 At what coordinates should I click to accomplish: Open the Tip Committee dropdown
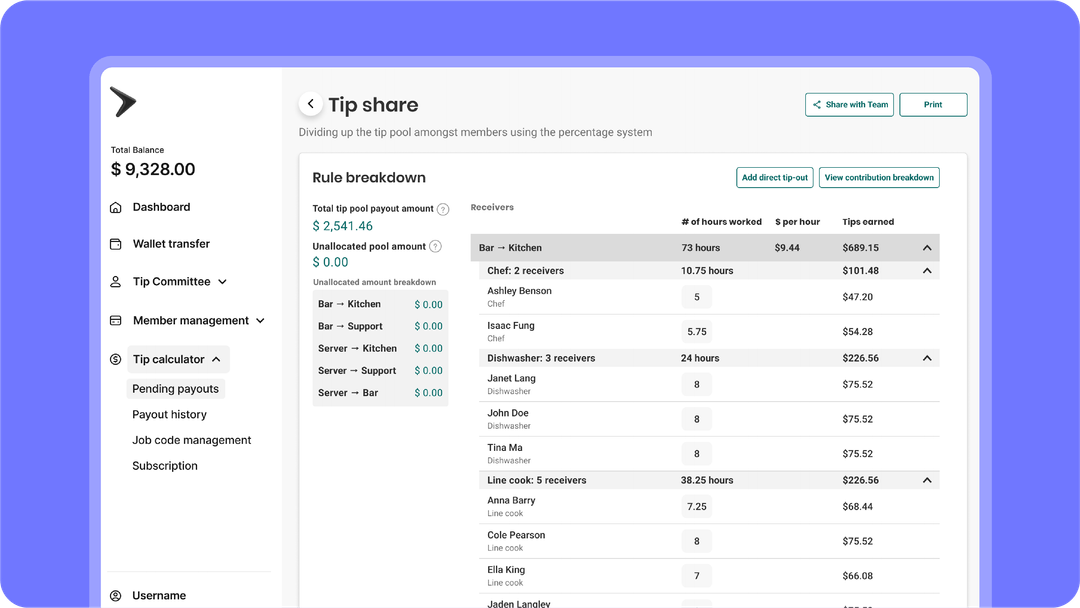(222, 281)
